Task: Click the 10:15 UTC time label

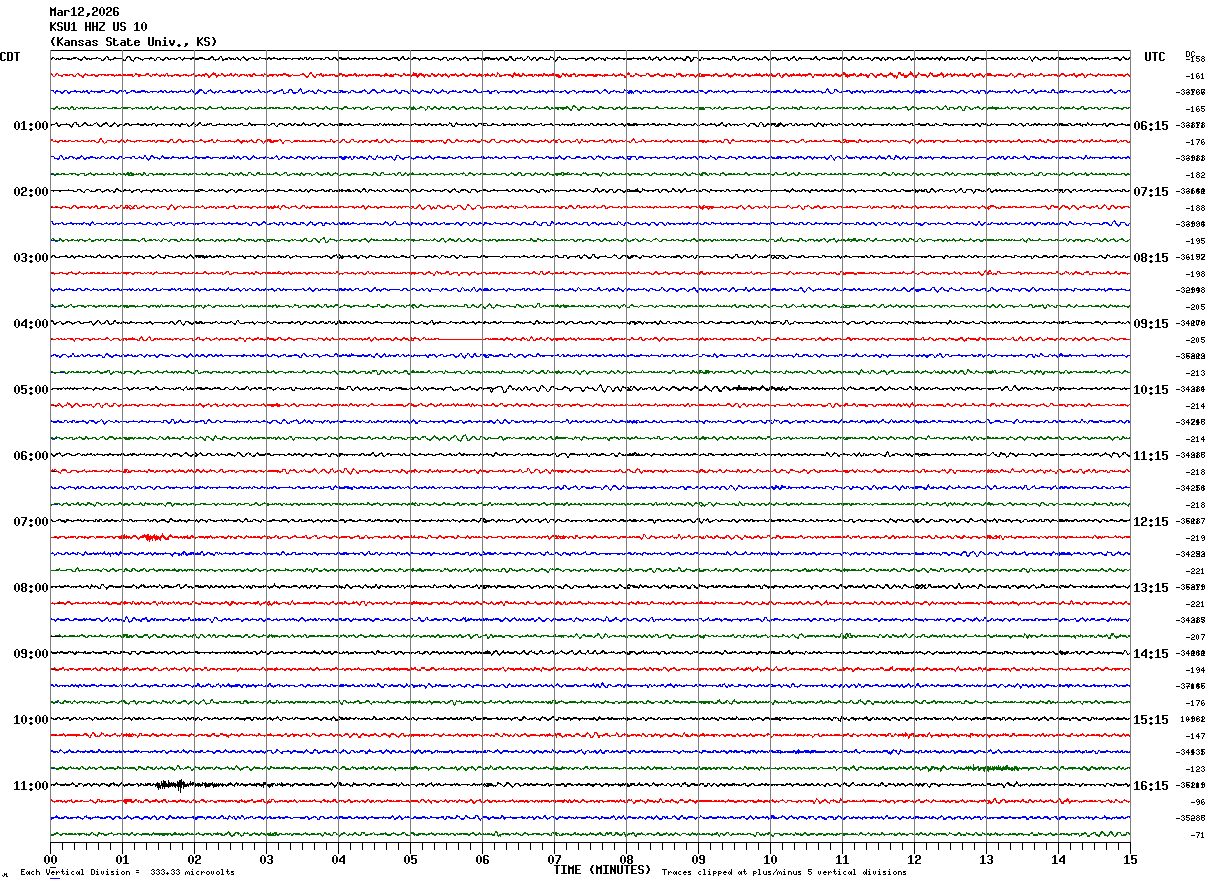Action: point(1150,390)
